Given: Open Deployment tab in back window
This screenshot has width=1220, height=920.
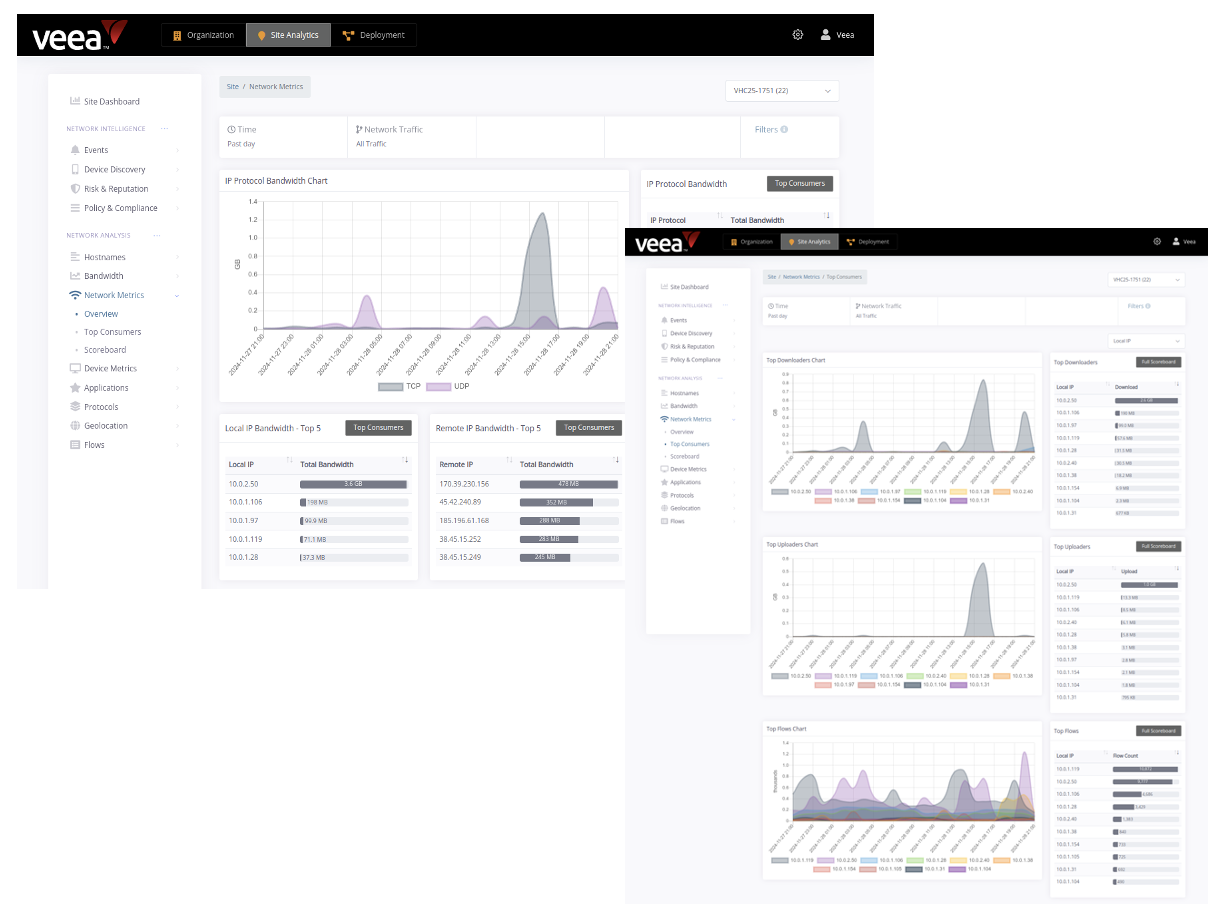Looking at the screenshot, I should point(374,35).
